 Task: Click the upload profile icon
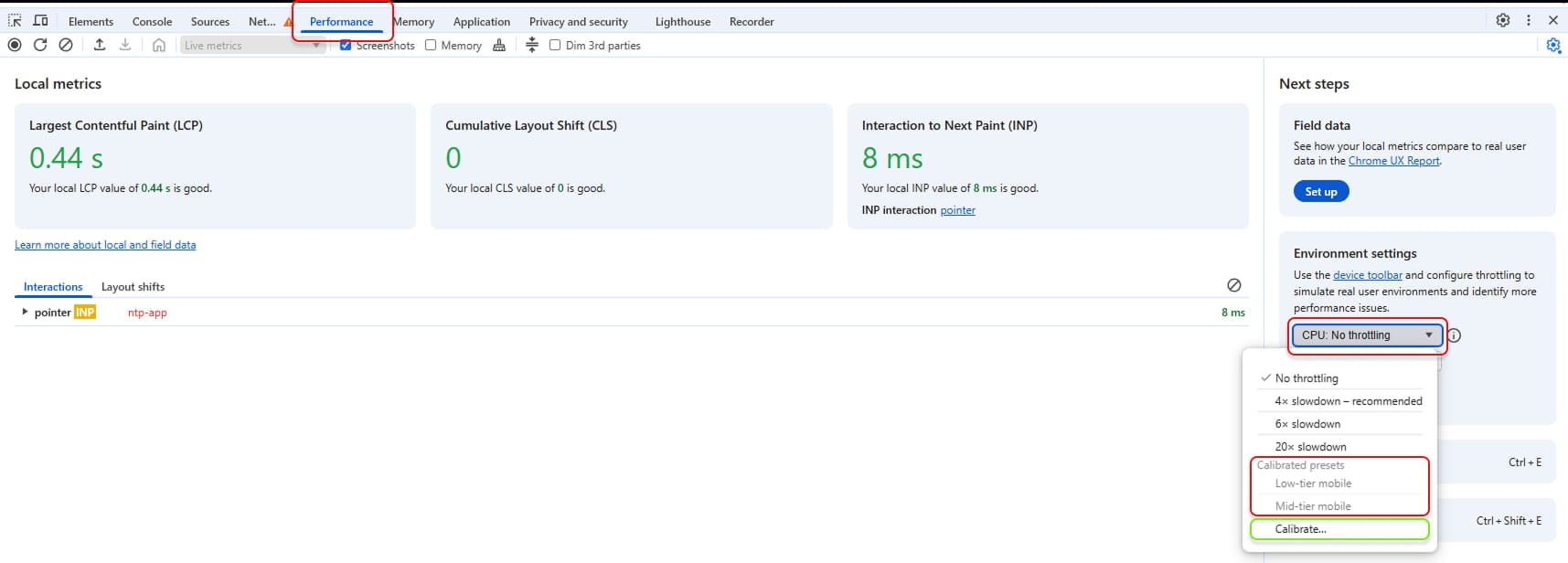click(100, 45)
